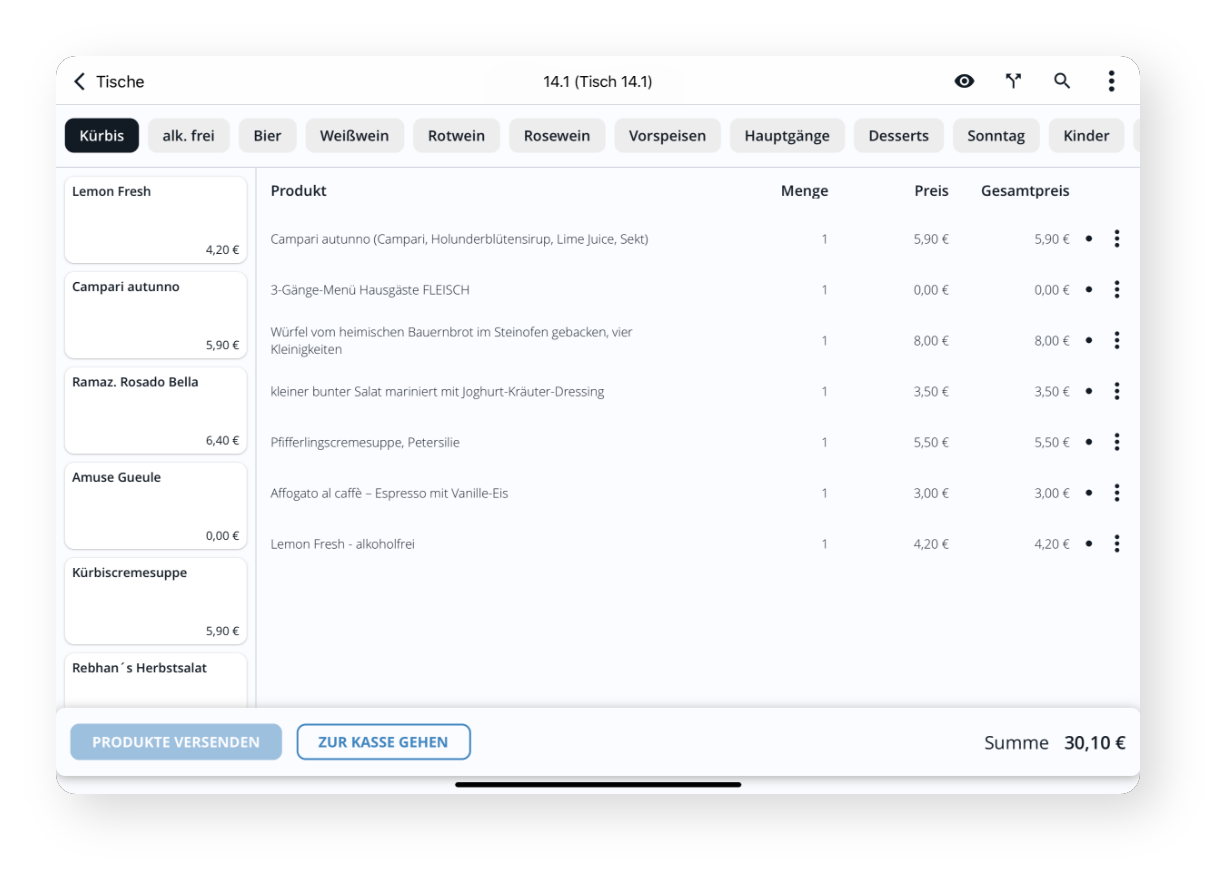The image size is (1228, 882).
Task: Open three-dot menu for 3-Gänge-Menü row
Action: click(x=1116, y=290)
